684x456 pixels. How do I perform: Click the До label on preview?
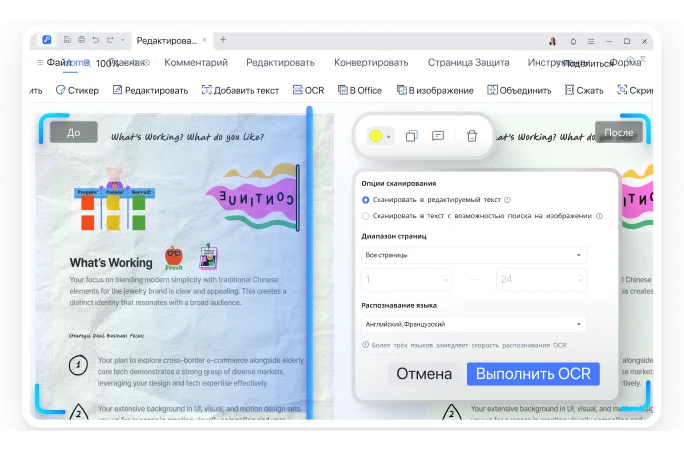click(73, 132)
